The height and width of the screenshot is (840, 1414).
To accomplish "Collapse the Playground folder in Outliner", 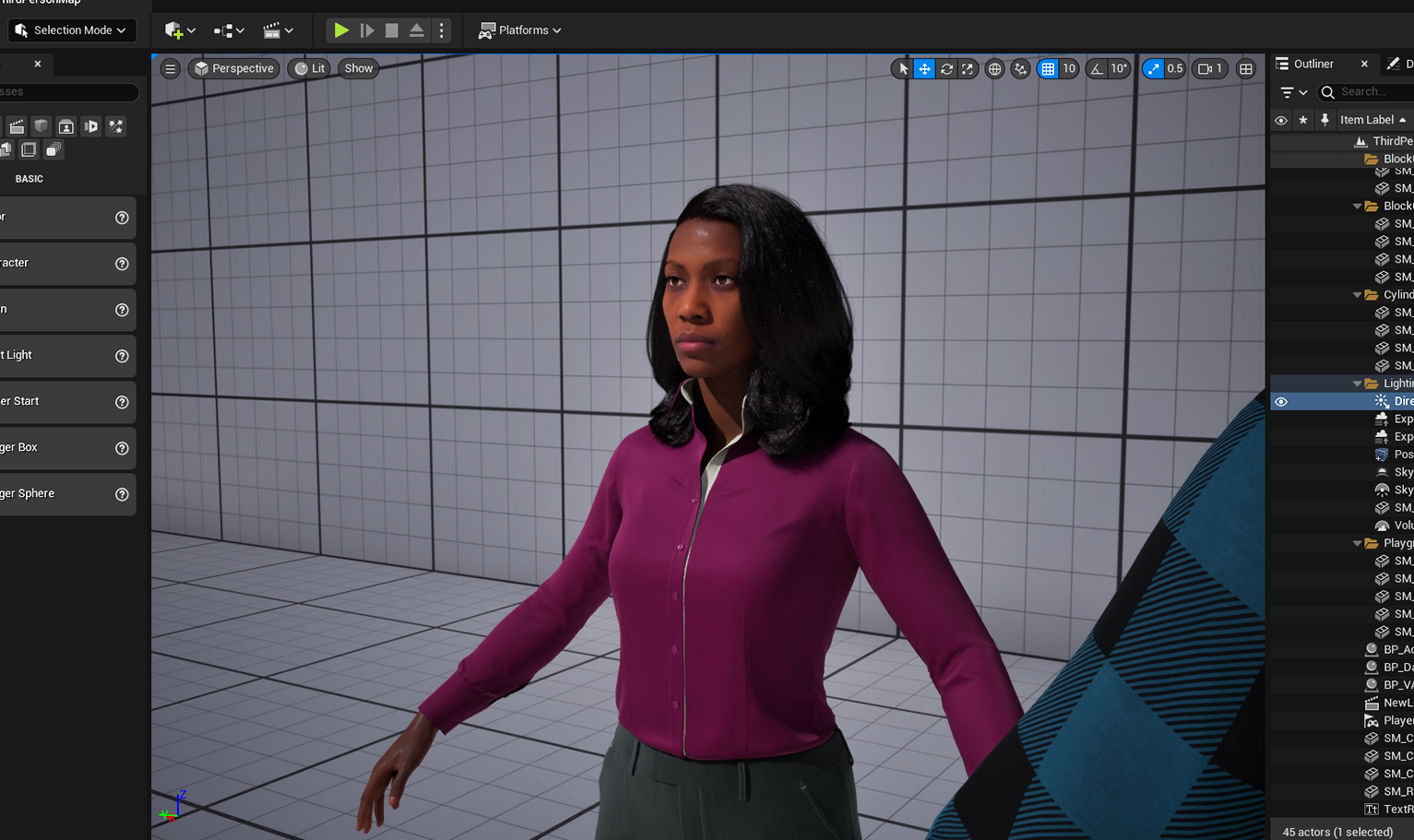I will (1357, 543).
